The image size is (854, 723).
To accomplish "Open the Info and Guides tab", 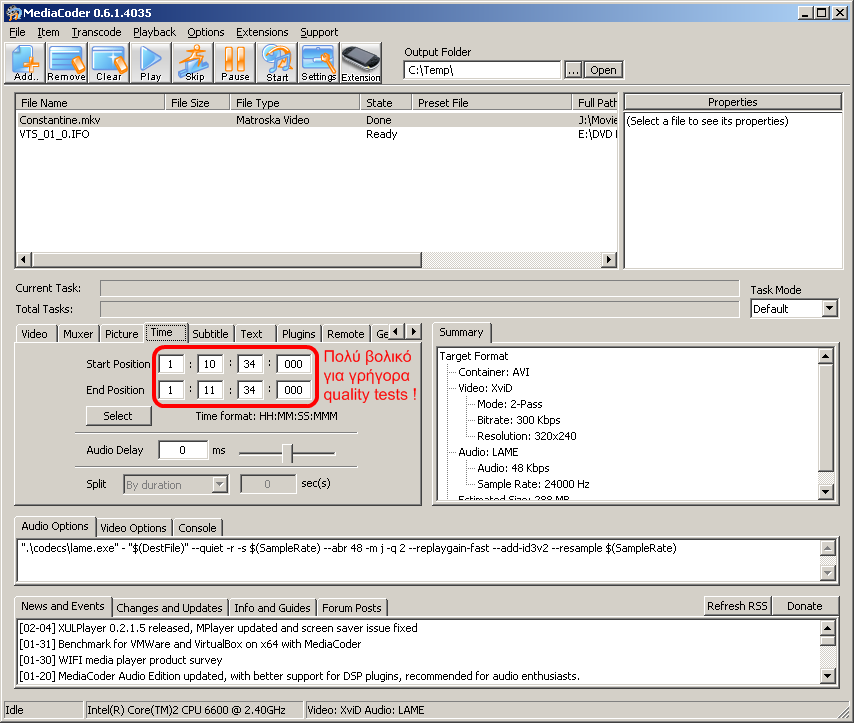I will point(272,608).
